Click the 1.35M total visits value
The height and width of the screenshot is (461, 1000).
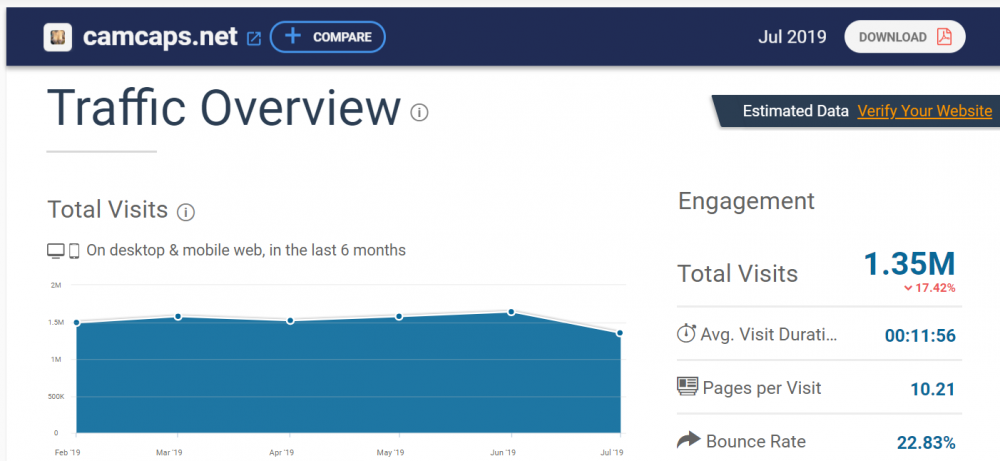click(909, 264)
